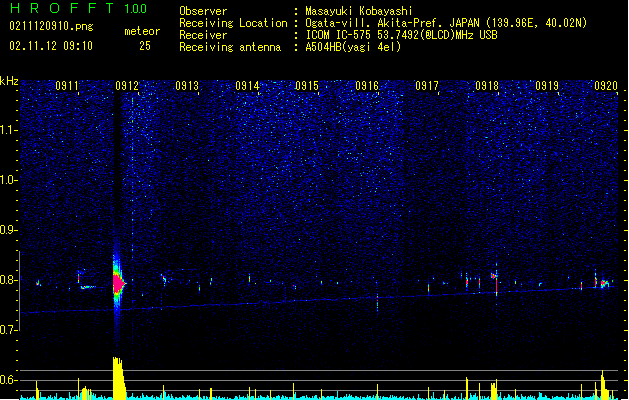
Task: Click the red echo burst near 0920
Action: click(603, 283)
